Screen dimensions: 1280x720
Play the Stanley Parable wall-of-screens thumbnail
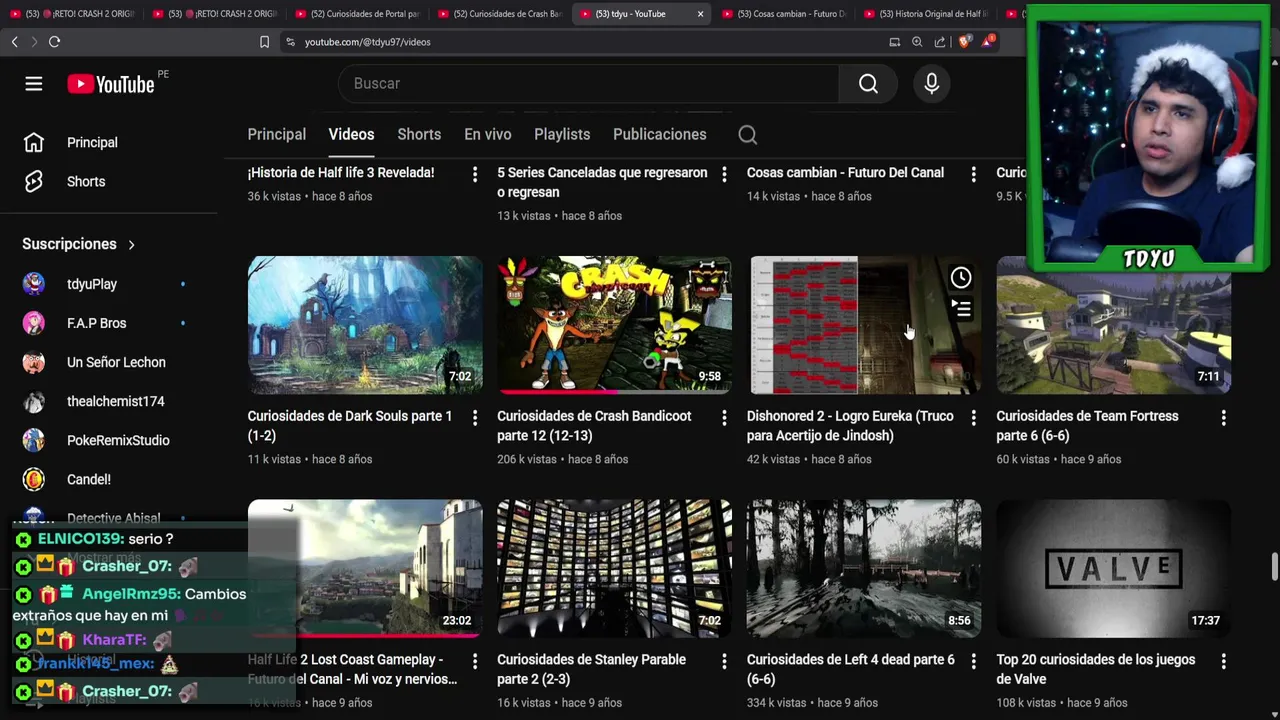[x=614, y=568]
